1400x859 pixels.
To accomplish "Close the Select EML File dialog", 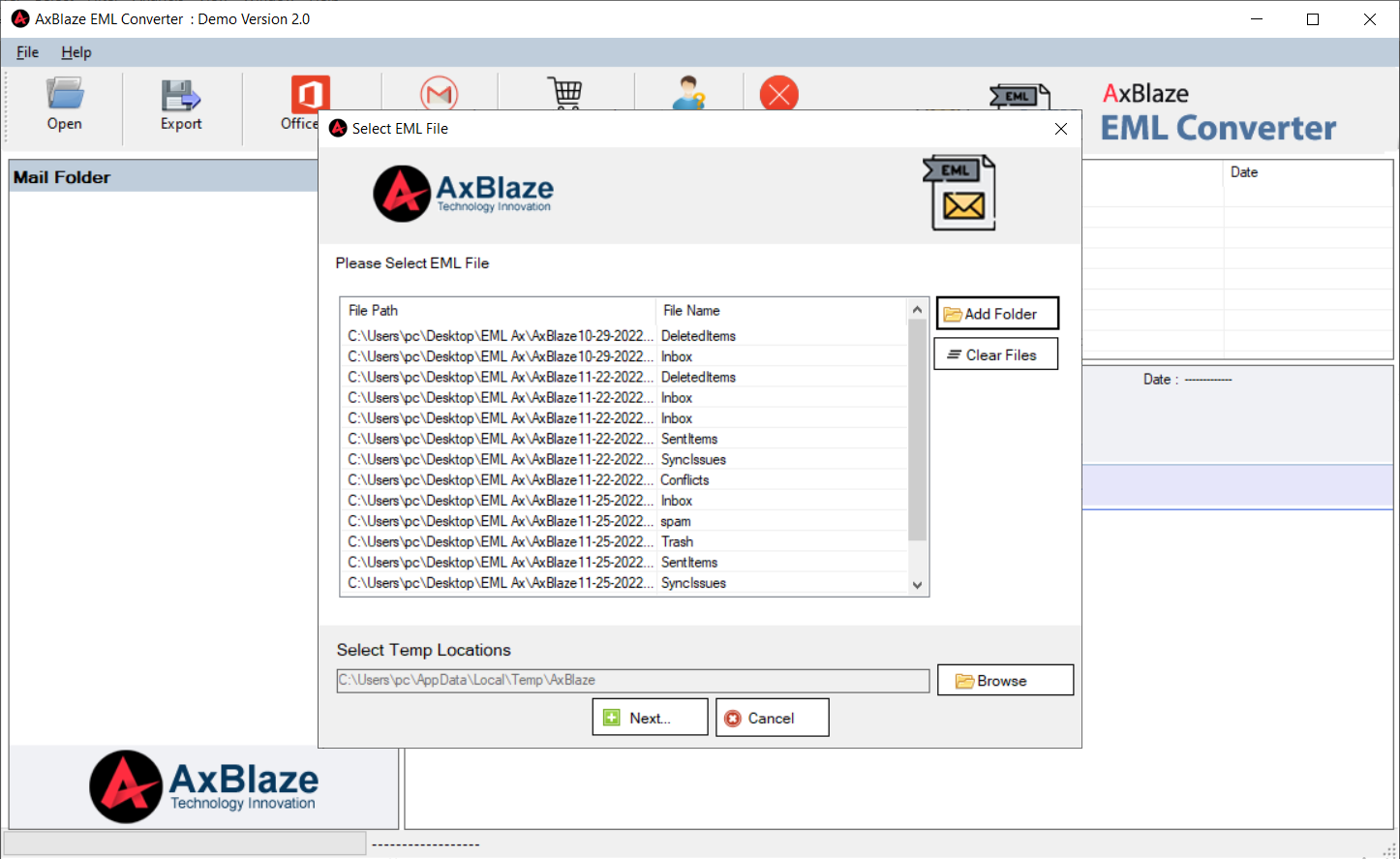I will click(x=1061, y=129).
